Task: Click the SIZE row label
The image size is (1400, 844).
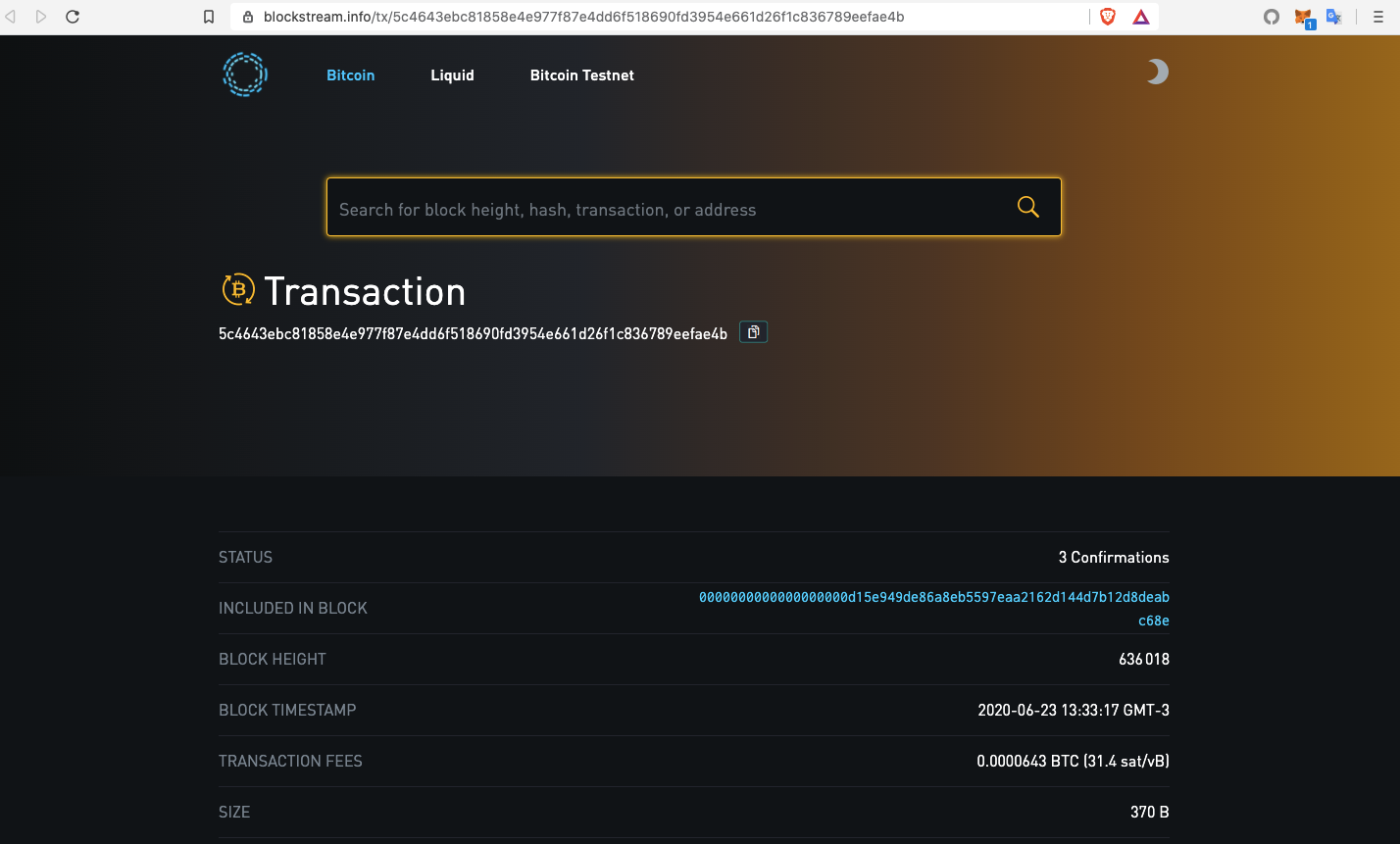Action: 234,812
